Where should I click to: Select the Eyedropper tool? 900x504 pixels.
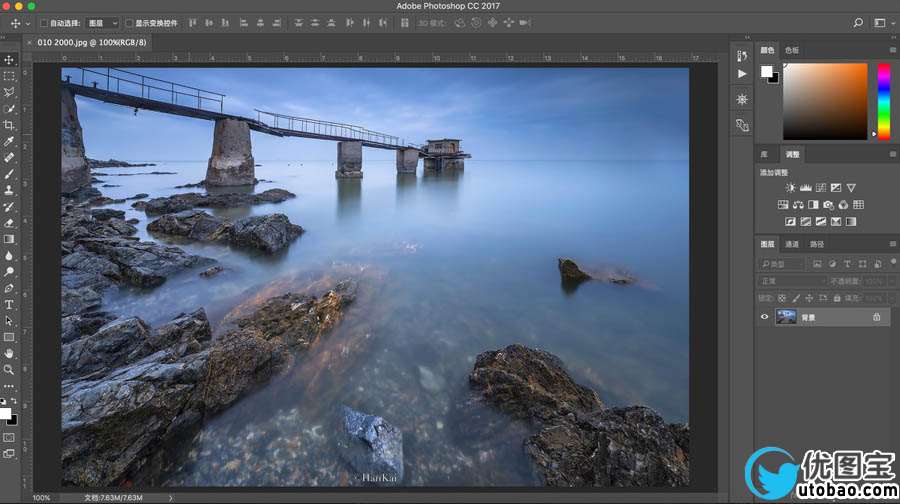[9, 141]
